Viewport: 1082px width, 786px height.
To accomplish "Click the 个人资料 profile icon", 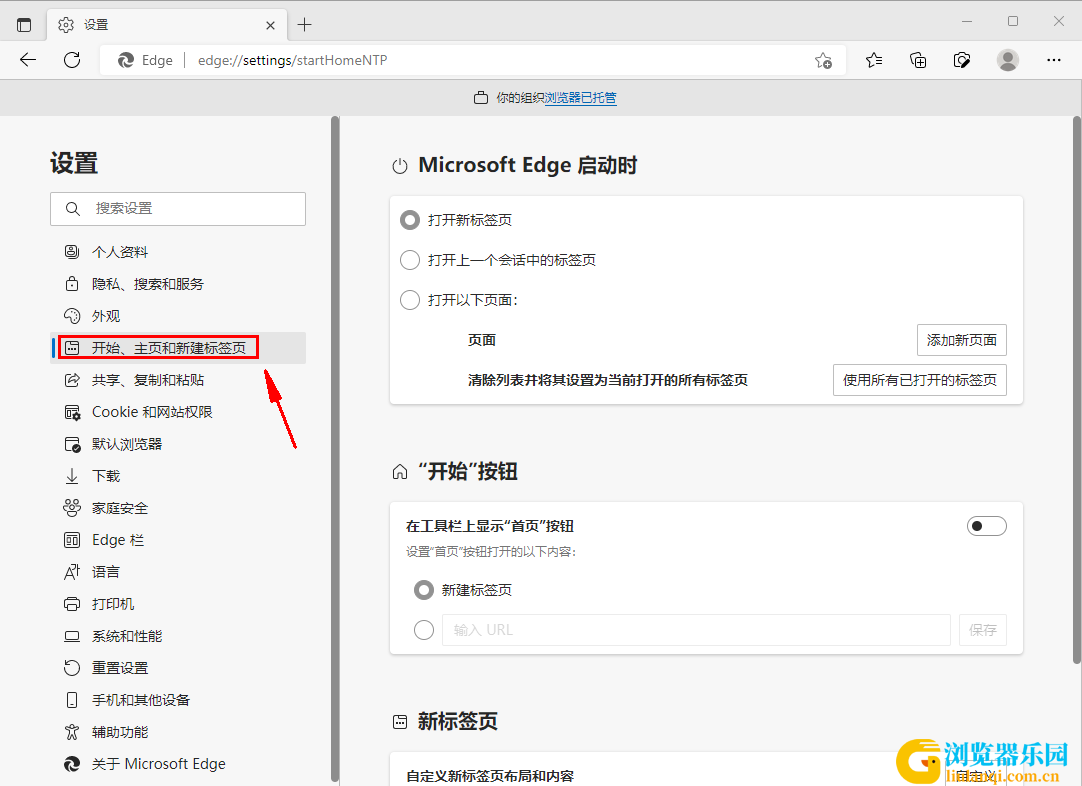I will pyautogui.click(x=72, y=252).
